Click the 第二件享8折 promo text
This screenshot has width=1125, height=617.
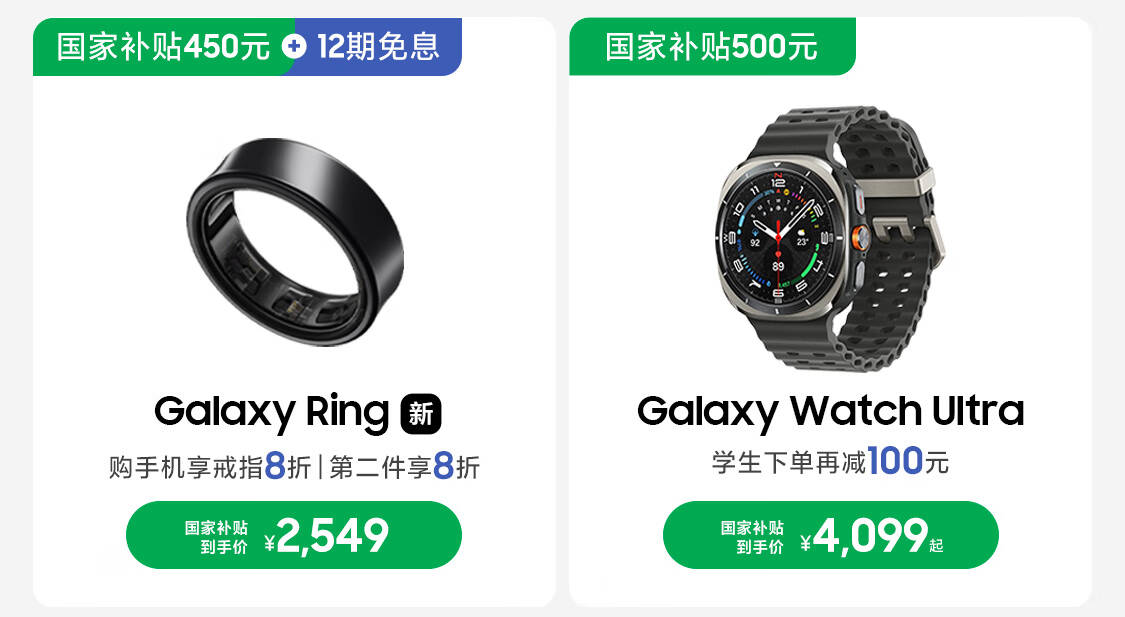pos(405,466)
